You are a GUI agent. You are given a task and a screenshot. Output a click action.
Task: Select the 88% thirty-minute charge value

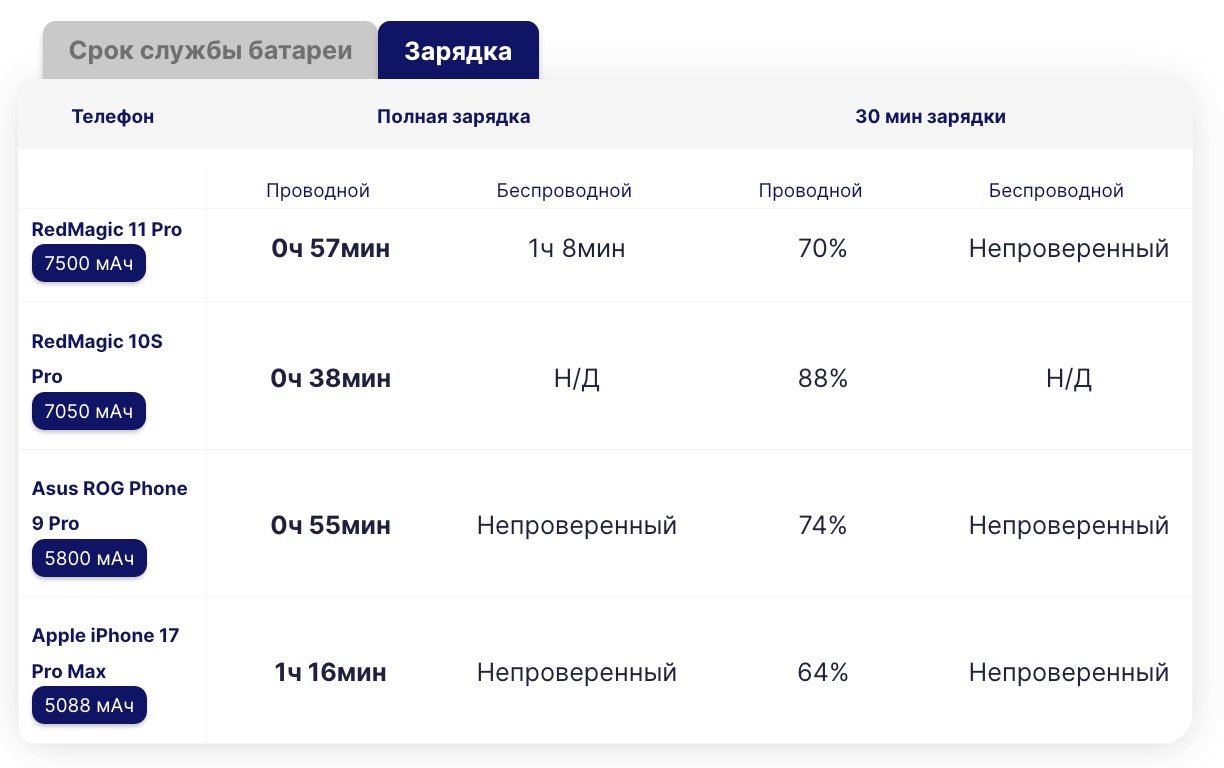pos(822,379)
